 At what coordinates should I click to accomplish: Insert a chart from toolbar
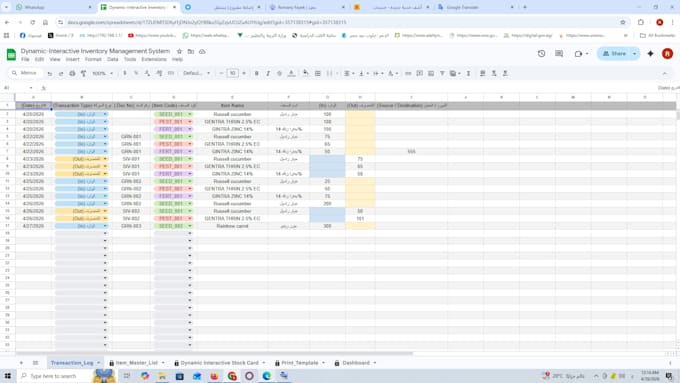click(x=431, y=73)
